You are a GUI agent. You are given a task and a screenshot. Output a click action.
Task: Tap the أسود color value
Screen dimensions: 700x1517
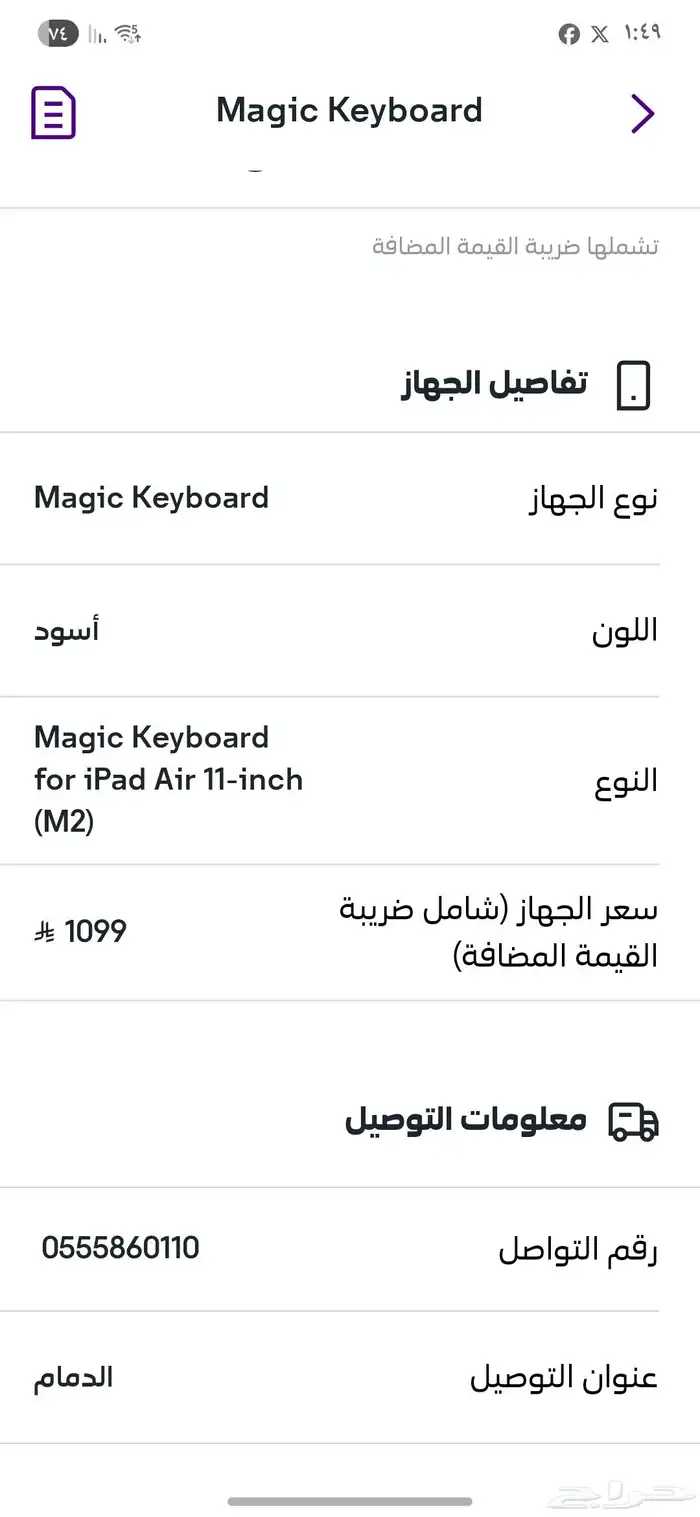[x=67, y=630]
